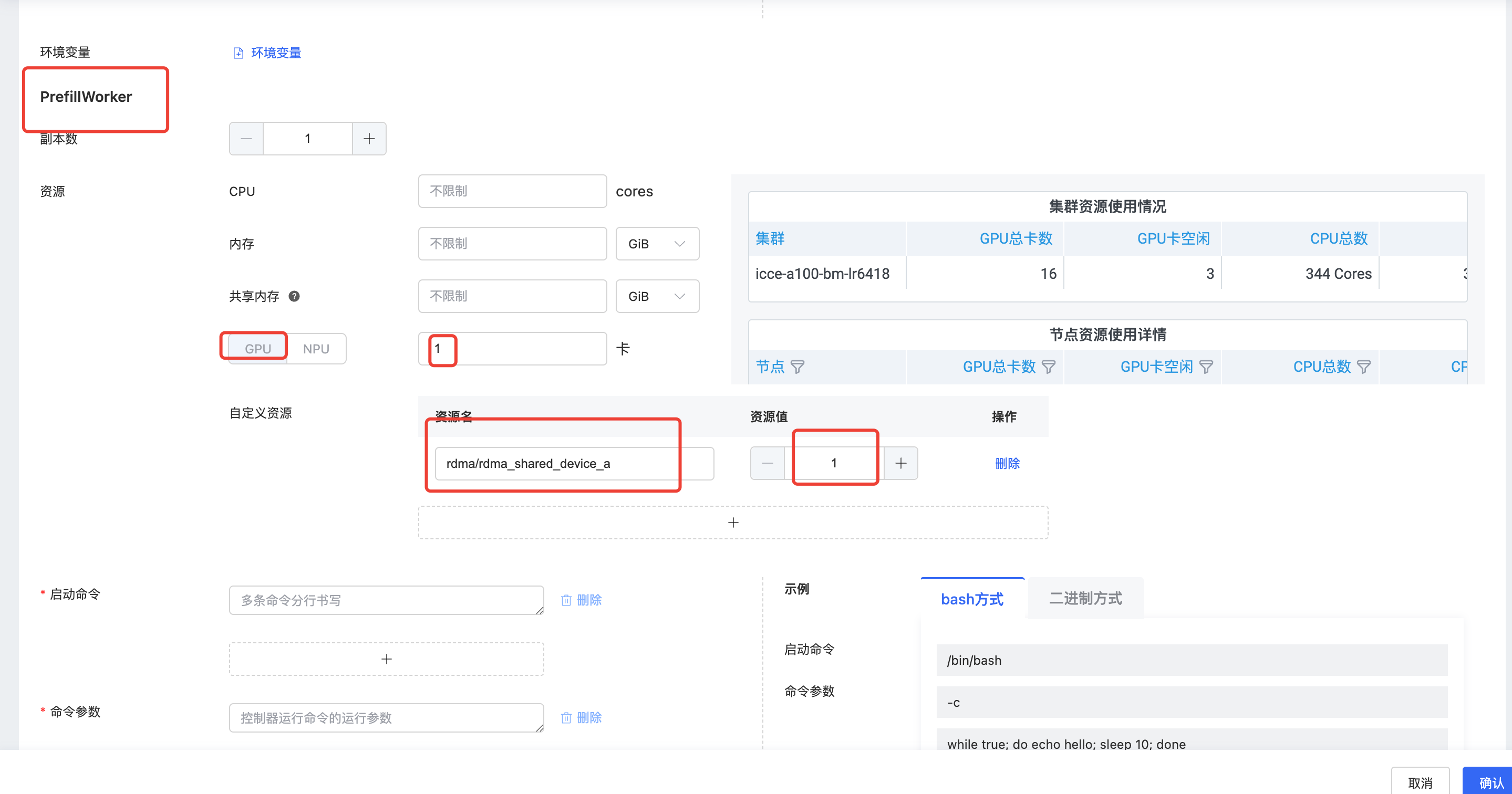Switch to the bash方式 example tab
The image size is (1512, 794).
972,599
